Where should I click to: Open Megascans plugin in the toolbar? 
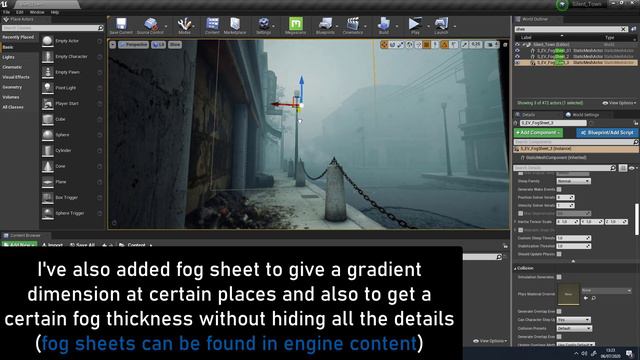point(296,24)
